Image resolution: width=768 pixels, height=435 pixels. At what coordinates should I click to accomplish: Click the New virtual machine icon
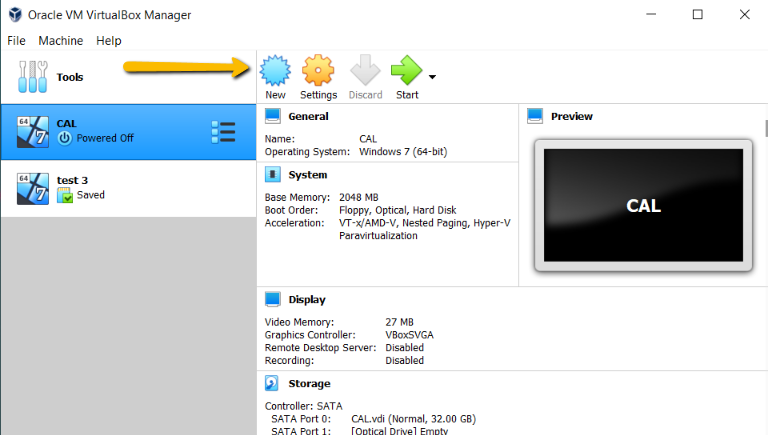tap(275, 70)
